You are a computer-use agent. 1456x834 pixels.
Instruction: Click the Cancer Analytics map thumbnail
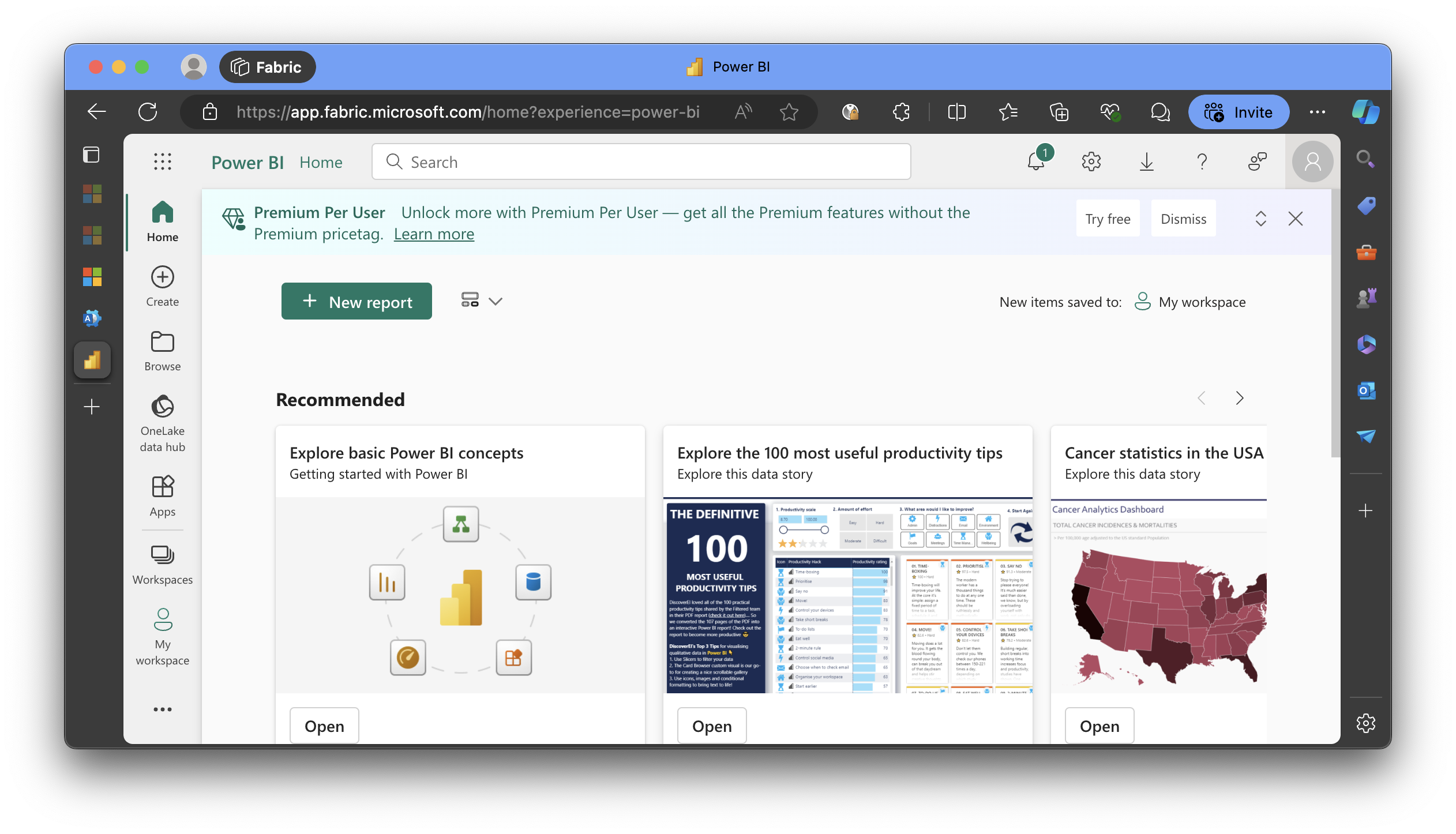pyautogui.click(x=1159, y=595)
